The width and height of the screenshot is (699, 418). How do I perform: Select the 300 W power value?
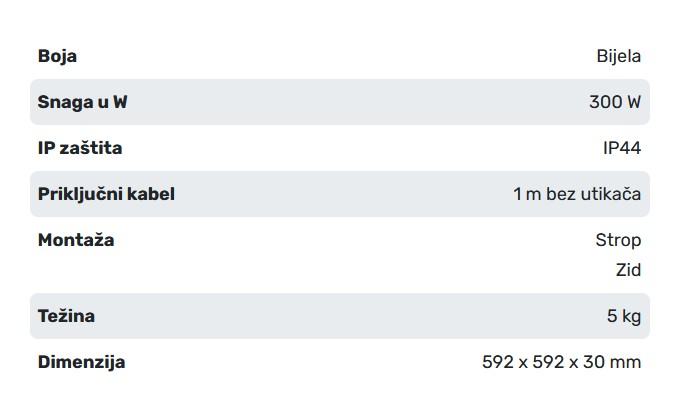(x=615, y=102)
